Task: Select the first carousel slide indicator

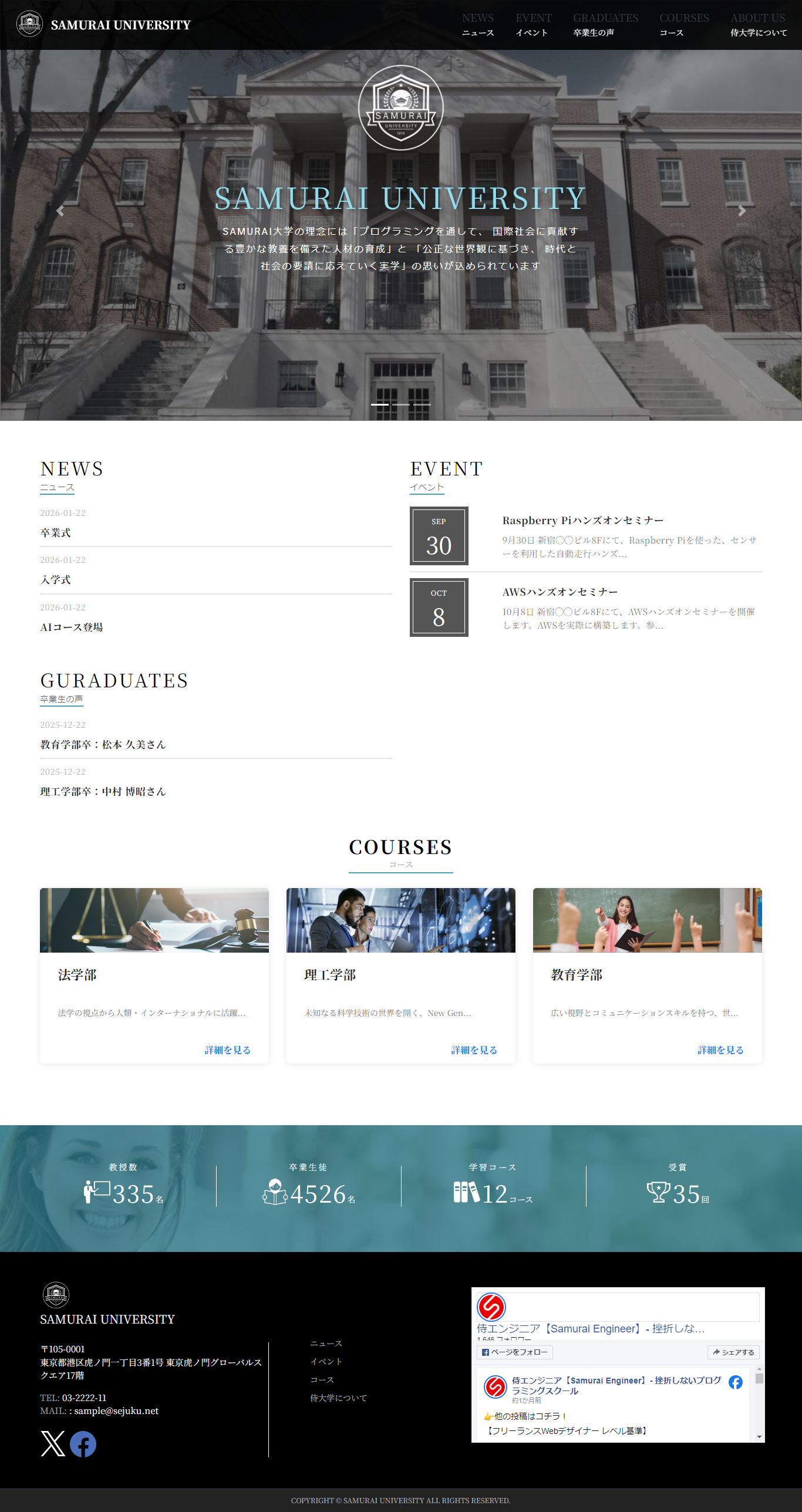Action: point(380,404)
